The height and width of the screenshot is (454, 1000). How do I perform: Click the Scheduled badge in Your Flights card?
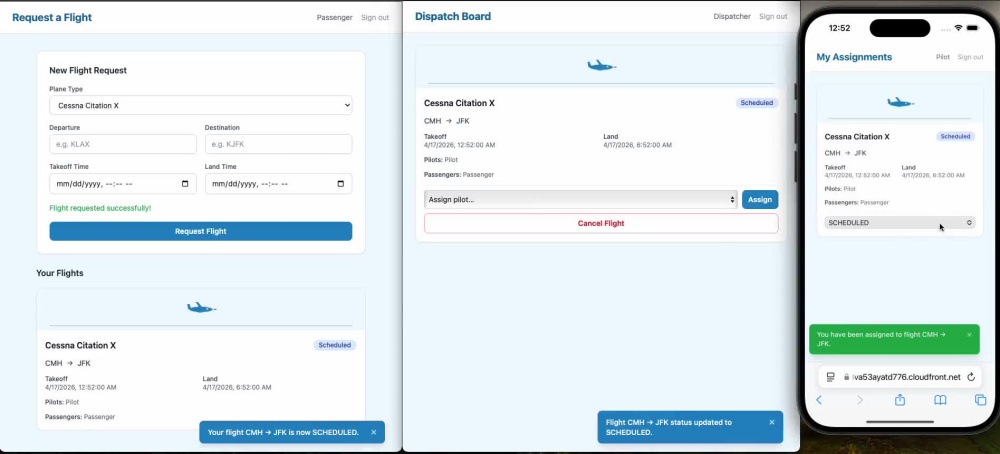[335, 345]
